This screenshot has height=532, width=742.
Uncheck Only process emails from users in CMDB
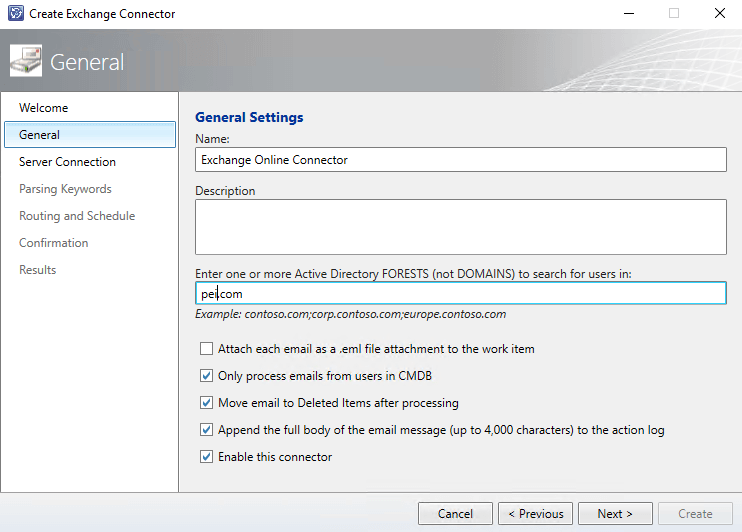(x=206, y=376)
